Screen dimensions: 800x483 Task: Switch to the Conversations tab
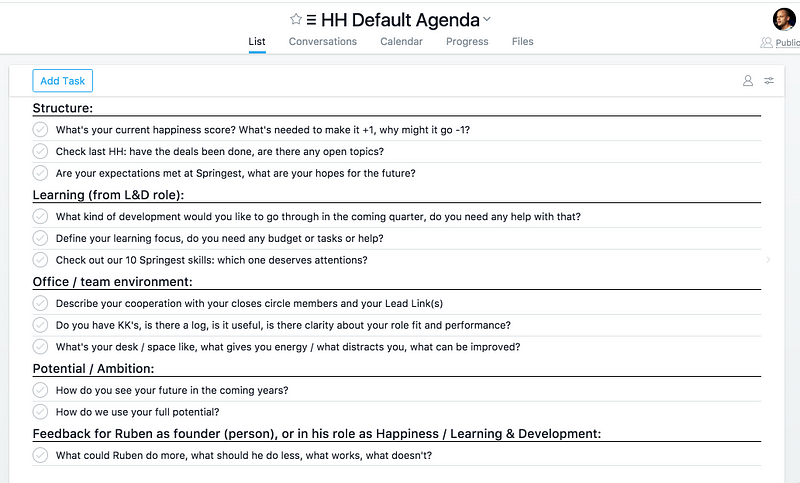tap(322, 41)
